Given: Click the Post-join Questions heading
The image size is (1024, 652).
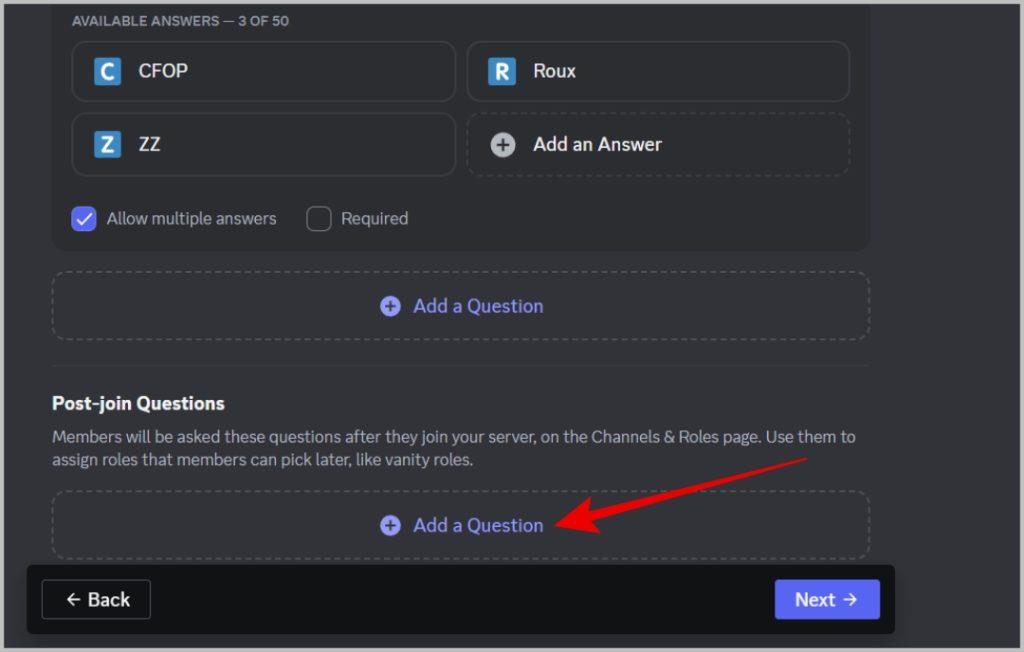Looking at the screenshot, I should [x=138, y=403].
